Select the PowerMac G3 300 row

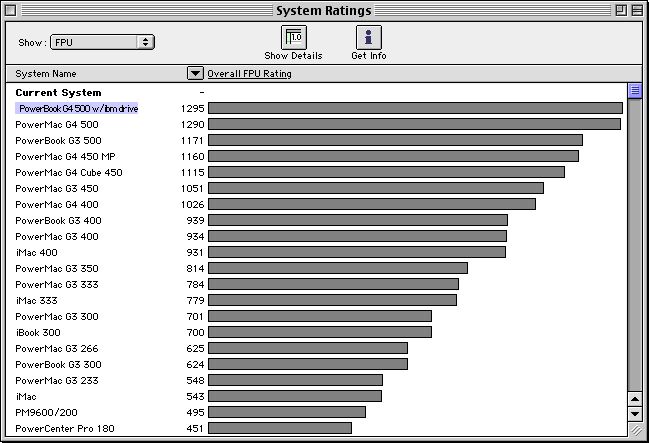[x=317, y=317]
